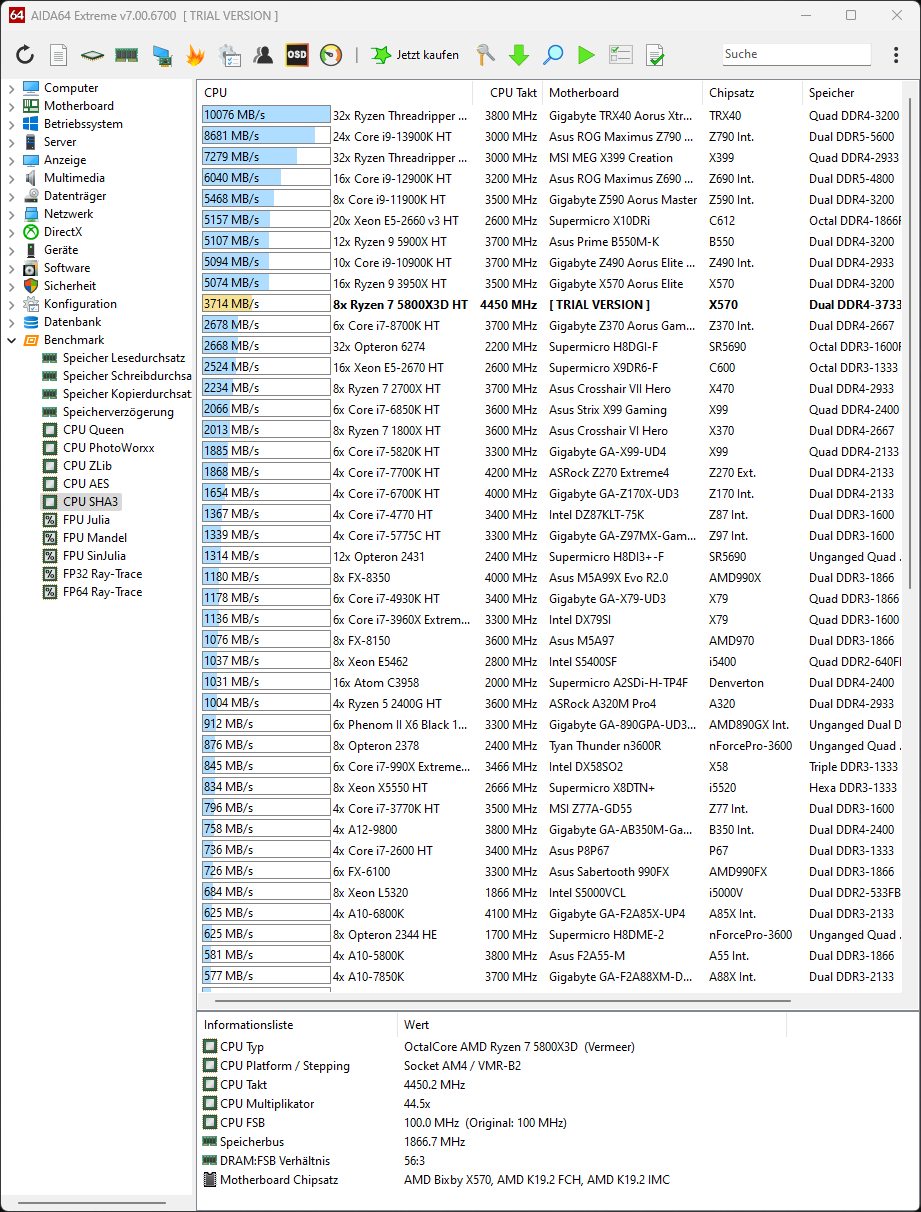Click the document with checkmark icon
The height and width of the screenshot is (1212, 921).
[x=655, y=55]
